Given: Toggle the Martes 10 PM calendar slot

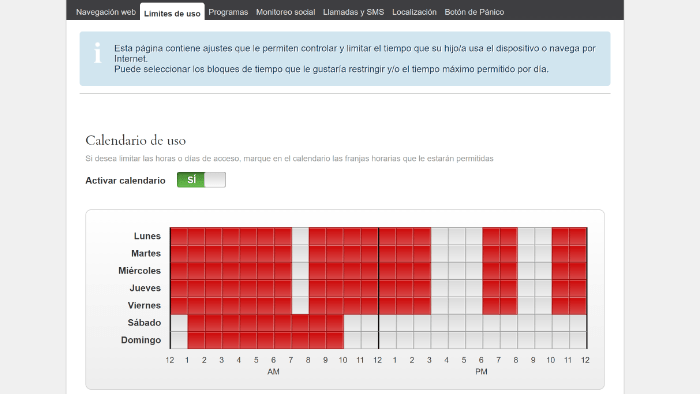Looking at the screenshot, I should click(561, 253).
